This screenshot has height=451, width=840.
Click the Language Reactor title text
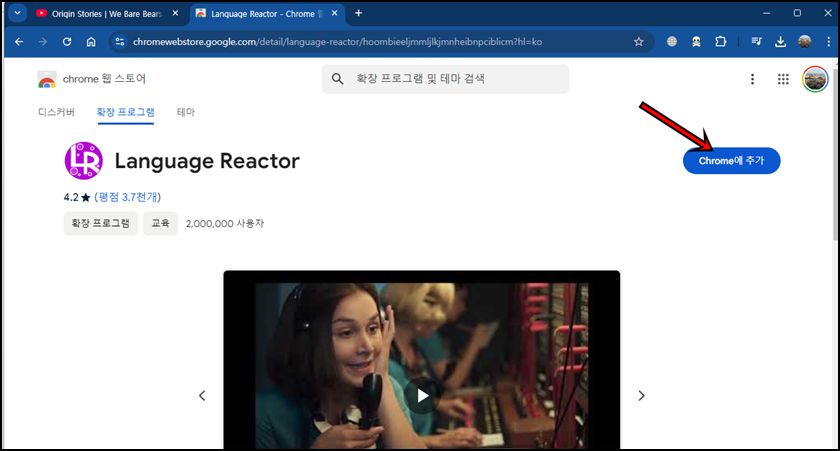tap(207, 161)
